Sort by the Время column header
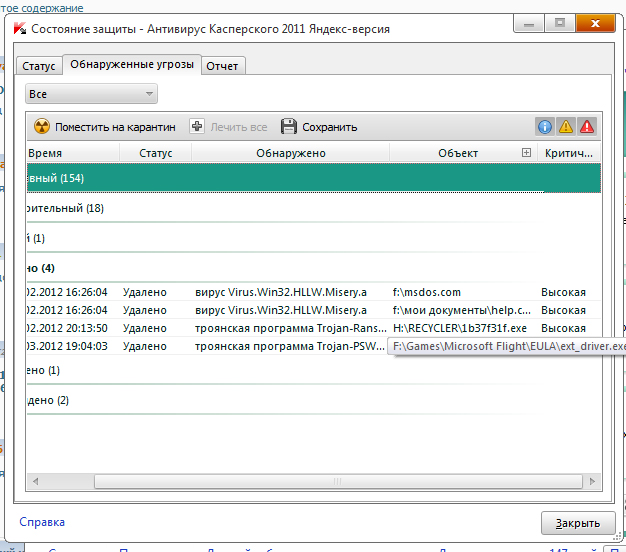The height and width of the screenshot is (552, 626). click(x=73, y=153)
